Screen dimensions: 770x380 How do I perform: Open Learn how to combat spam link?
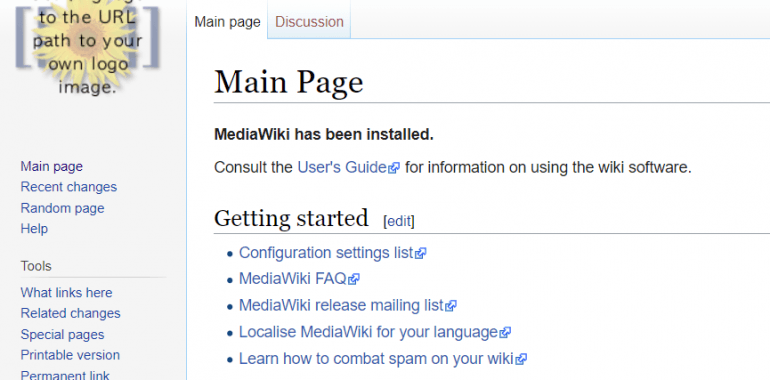pyautogui.click(x=376, y=359)
